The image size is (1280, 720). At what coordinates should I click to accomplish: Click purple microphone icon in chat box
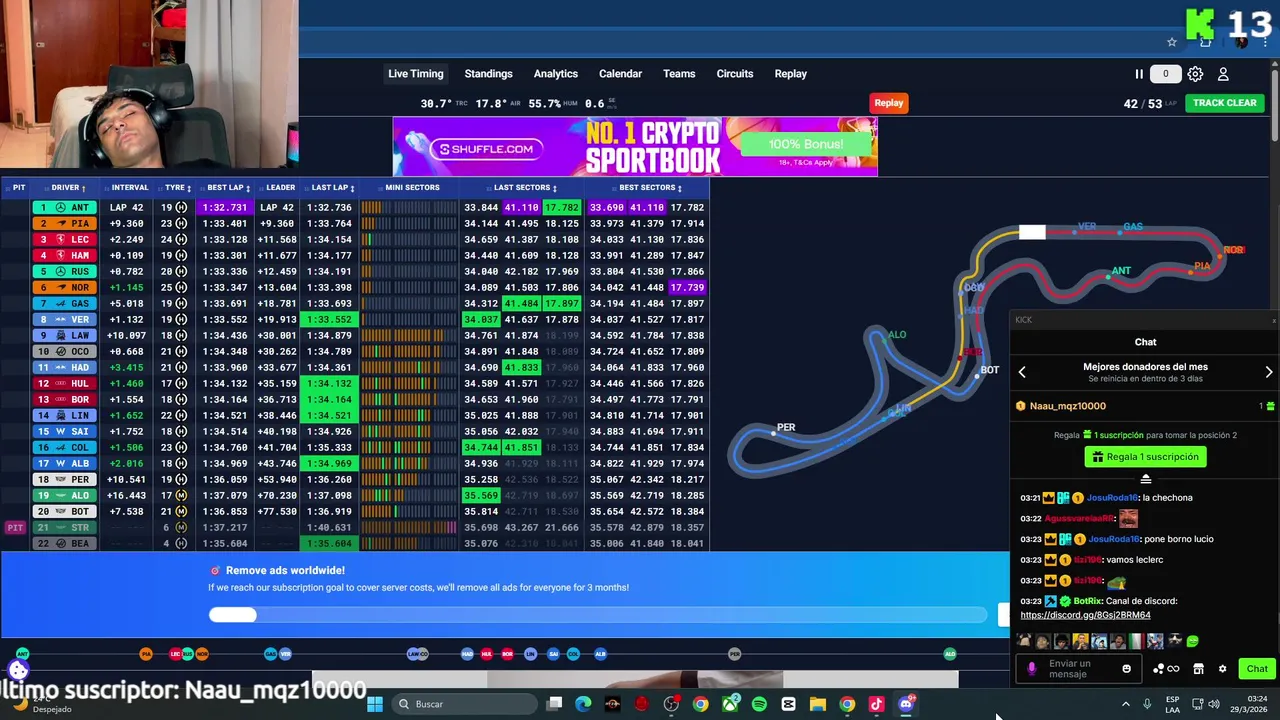(1032, 669)
